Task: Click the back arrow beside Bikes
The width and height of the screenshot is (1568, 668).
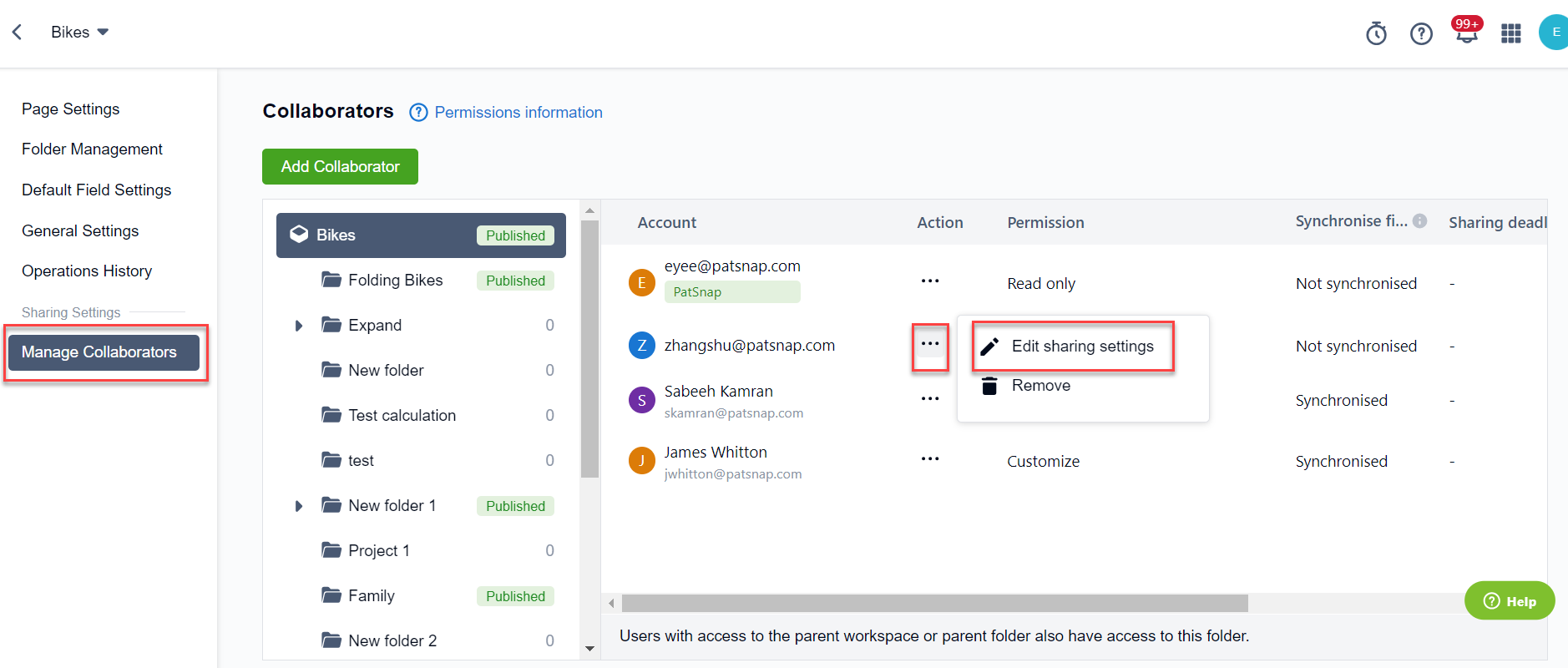Action: pyautogui.click(x=17, y=33)
